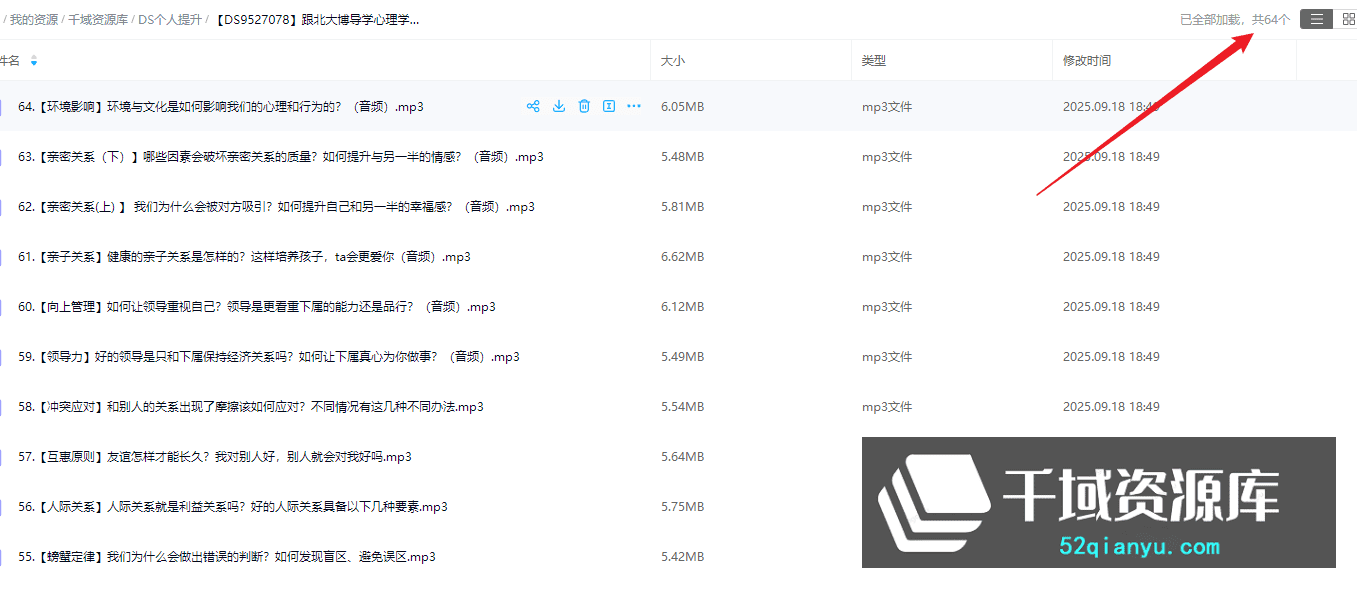This screenshot has height=599, width=1357.
Task: Click the 5.42MB size cell
Action: pos(683,557)
